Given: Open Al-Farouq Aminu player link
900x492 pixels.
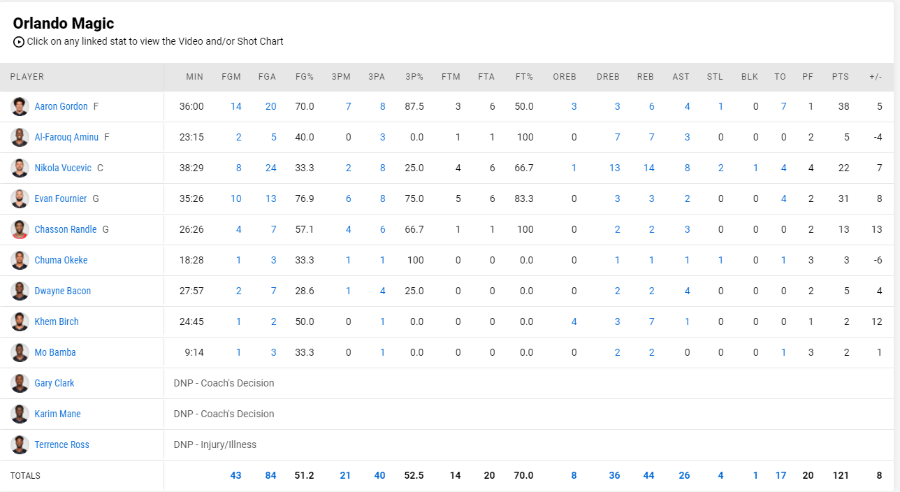Looking at the screenshot, I should coord(66,137).
